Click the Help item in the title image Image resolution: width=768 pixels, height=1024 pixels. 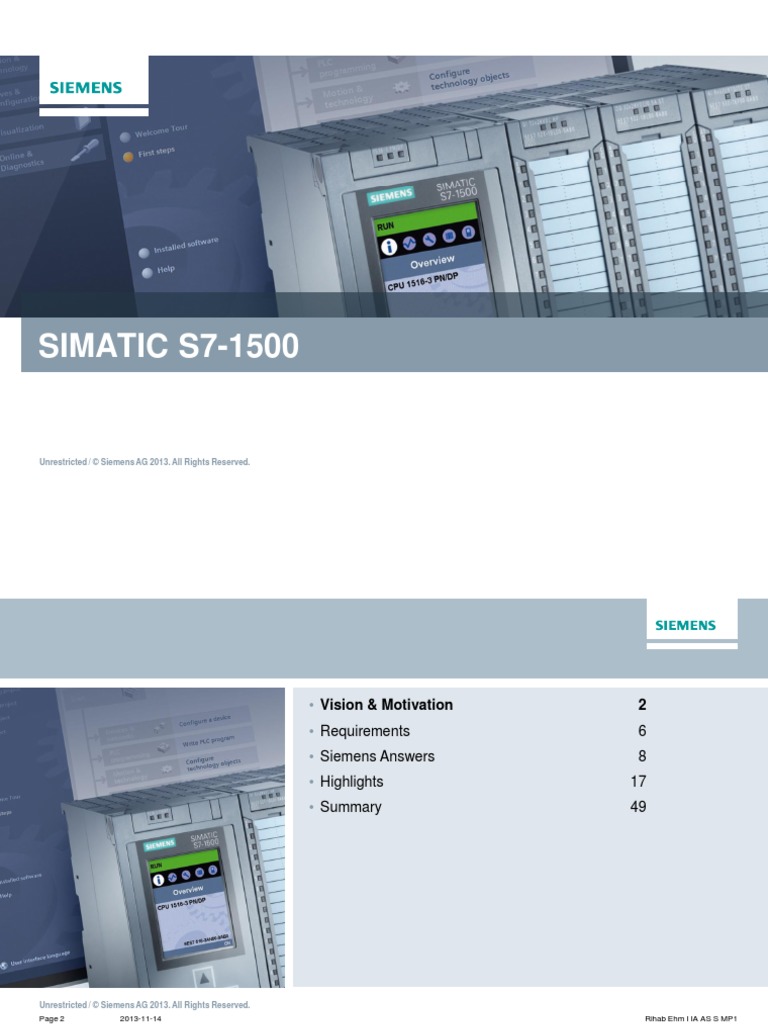coord(165,269)
